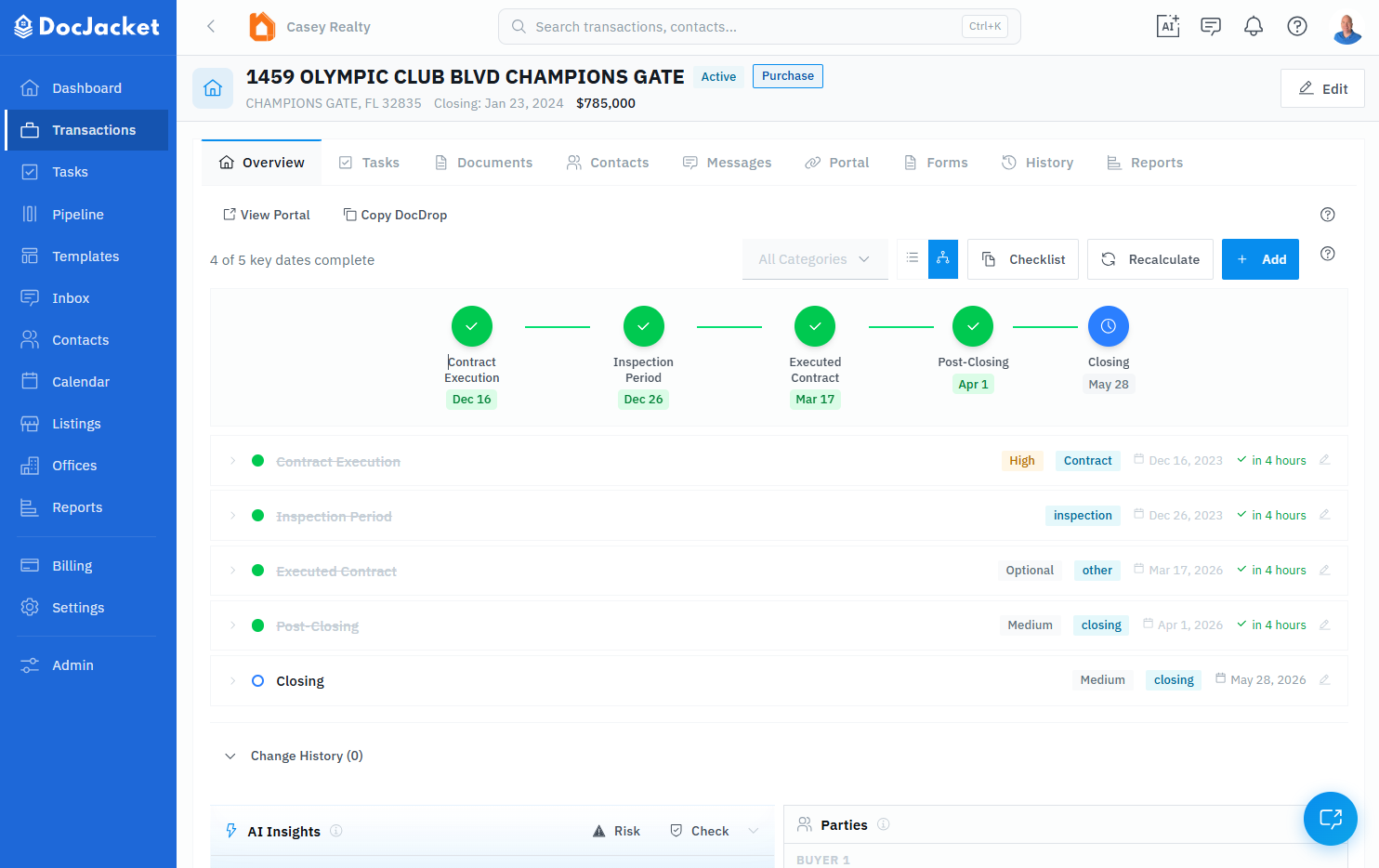The image size is (1379, 868).
Task: Click the messages chat icon in header
Action: pyautogui.click(x=1211, y=26)
